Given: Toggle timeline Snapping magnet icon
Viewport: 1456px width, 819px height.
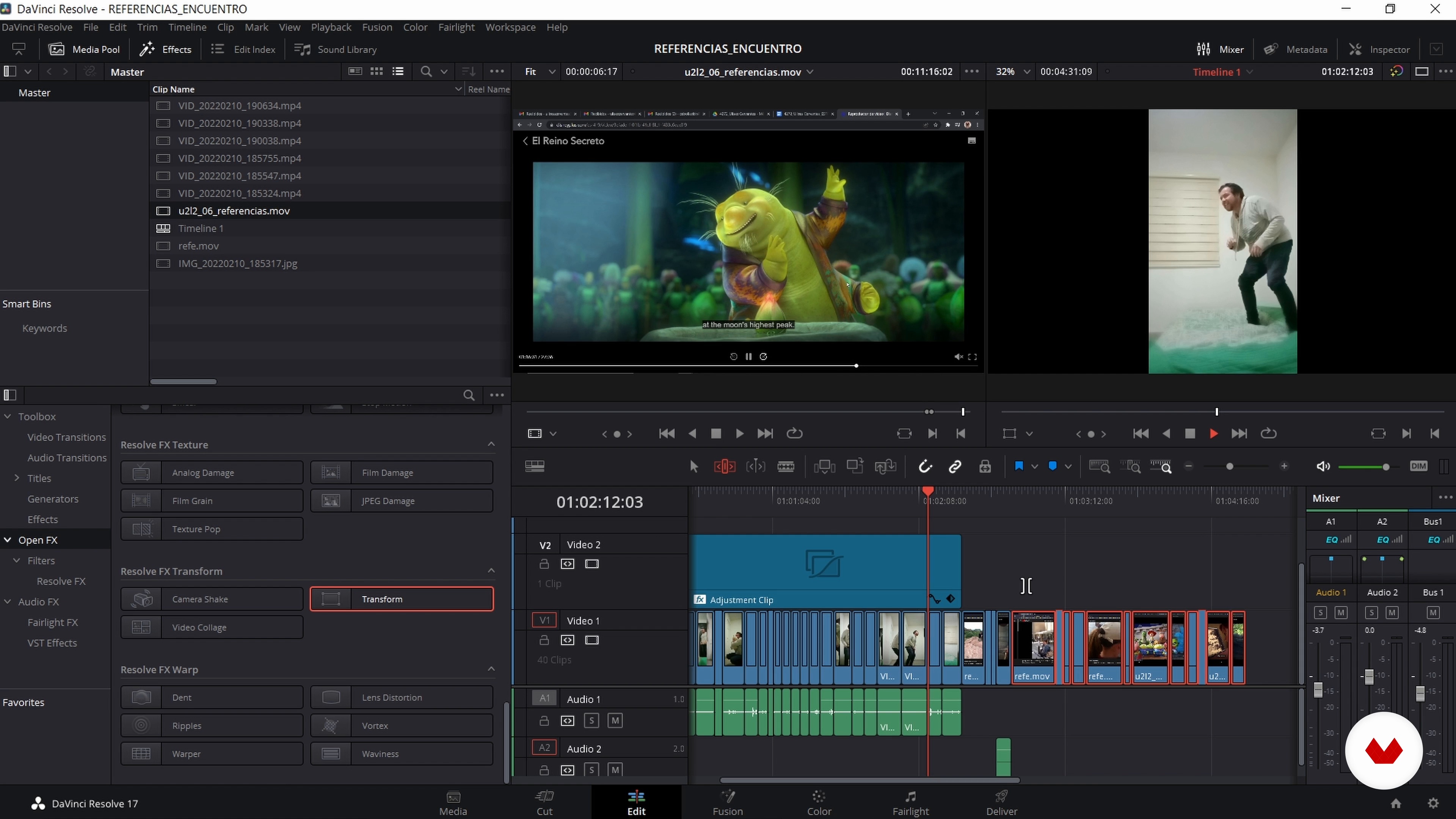Looking at the screenshot, I should [x=925, y=466].
